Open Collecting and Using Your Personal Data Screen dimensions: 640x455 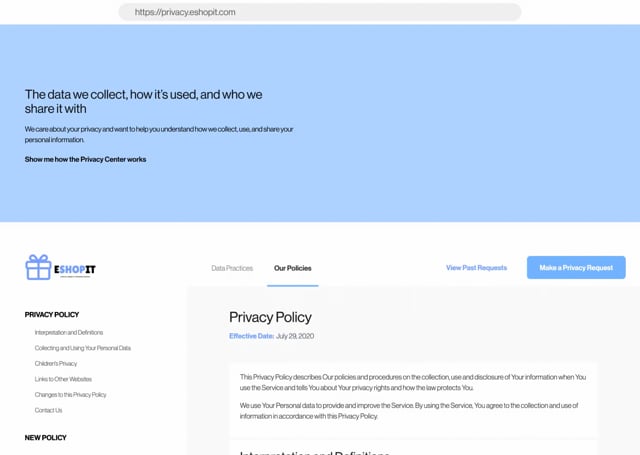click(x=83, y=348)
